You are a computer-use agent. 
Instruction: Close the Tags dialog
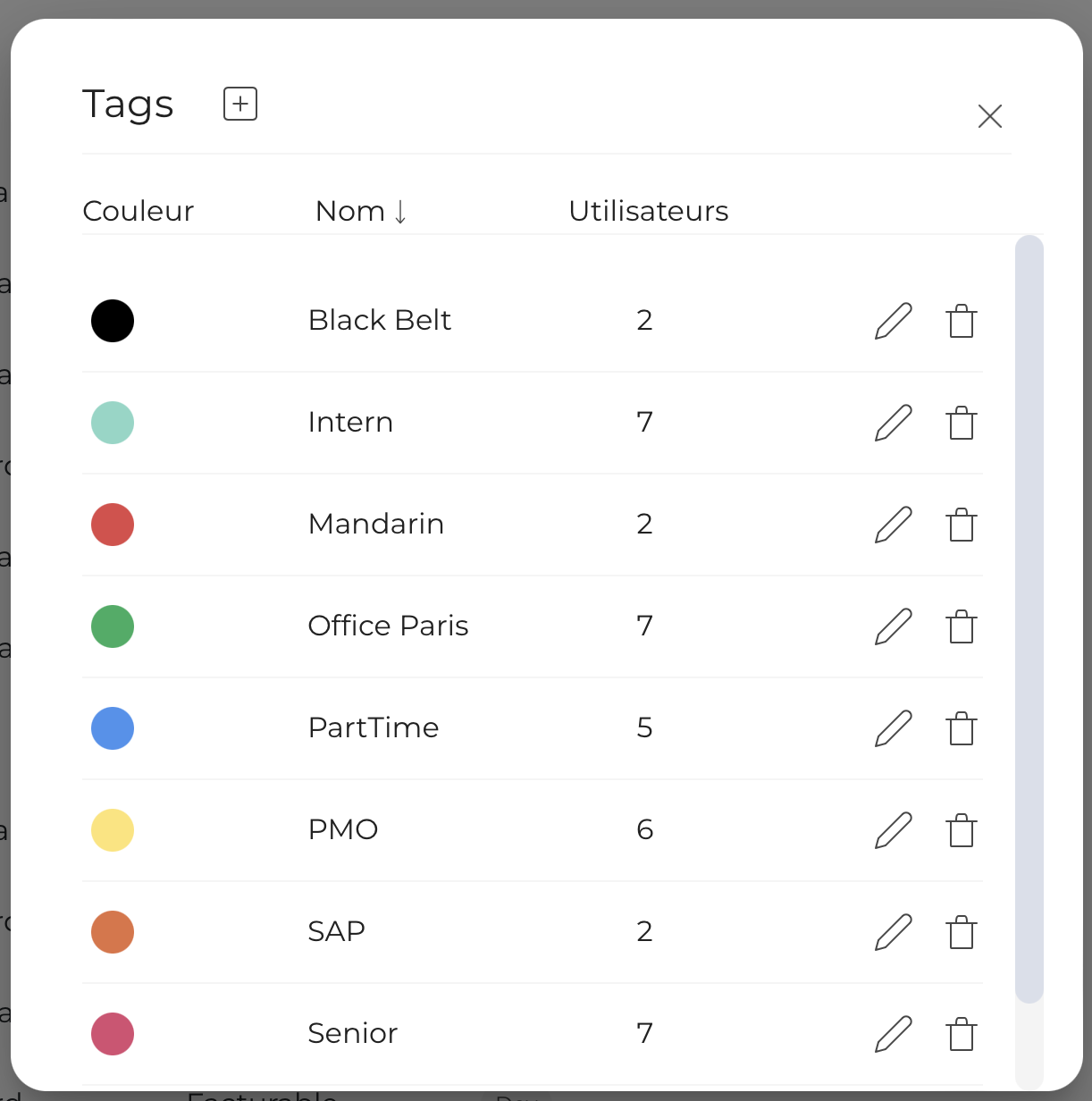(990, 116)
